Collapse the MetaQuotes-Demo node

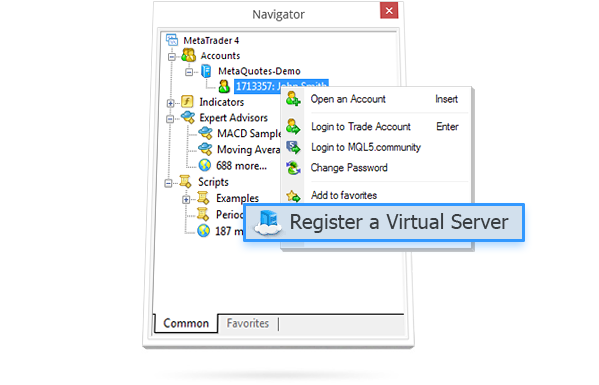tap(189, 72)
